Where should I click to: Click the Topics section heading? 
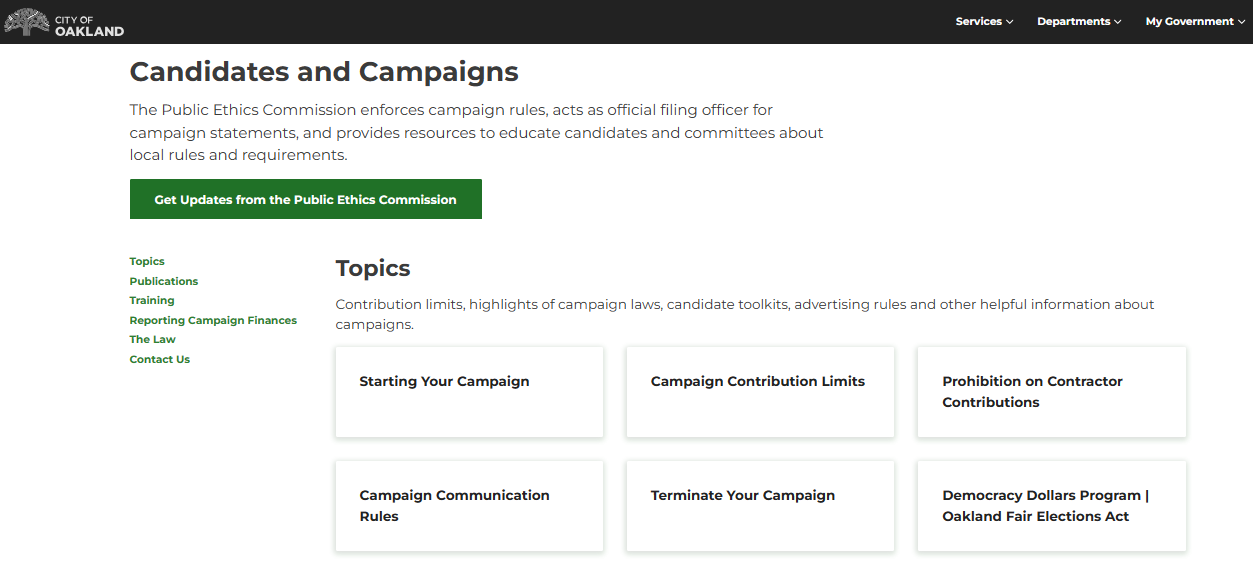pos(373,268)
